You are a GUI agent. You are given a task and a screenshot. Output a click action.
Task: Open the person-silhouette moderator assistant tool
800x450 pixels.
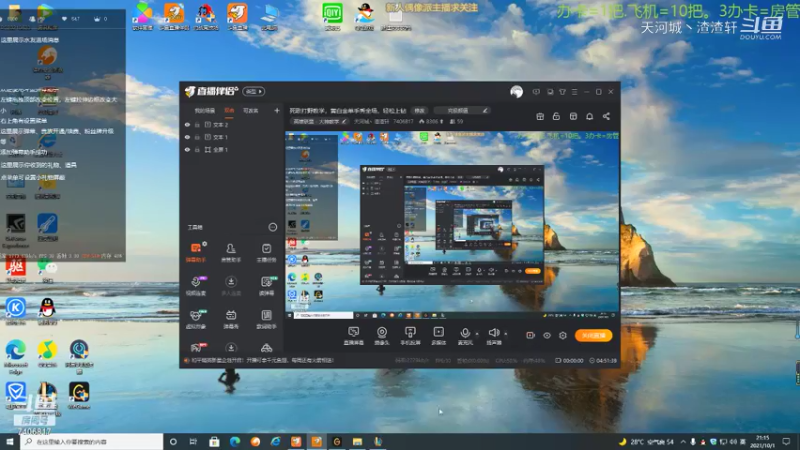pos(231,252)
